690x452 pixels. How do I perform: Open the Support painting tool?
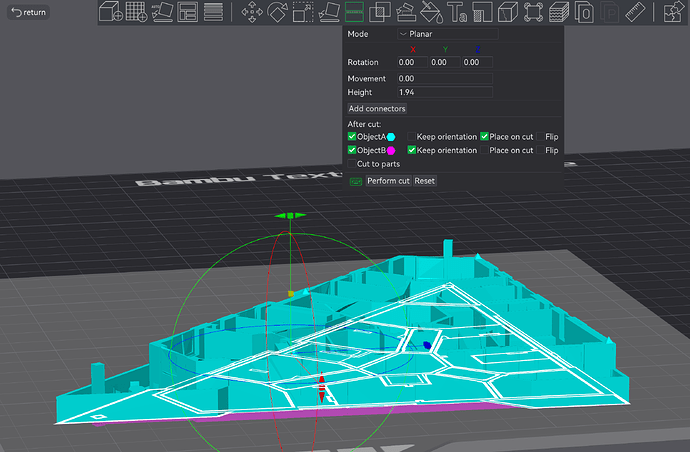pos(406,12)
